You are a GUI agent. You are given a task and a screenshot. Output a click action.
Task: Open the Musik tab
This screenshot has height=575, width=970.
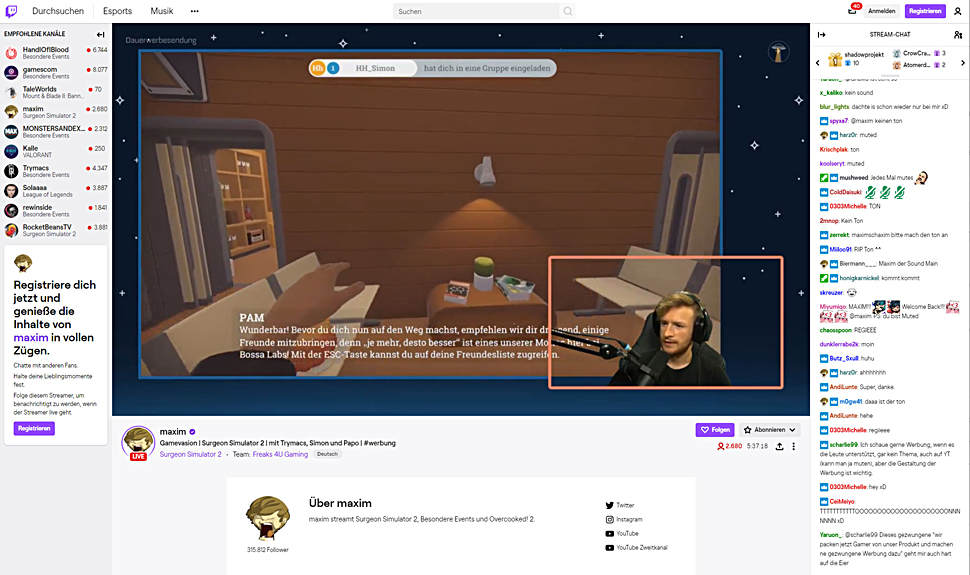[161, 11]
